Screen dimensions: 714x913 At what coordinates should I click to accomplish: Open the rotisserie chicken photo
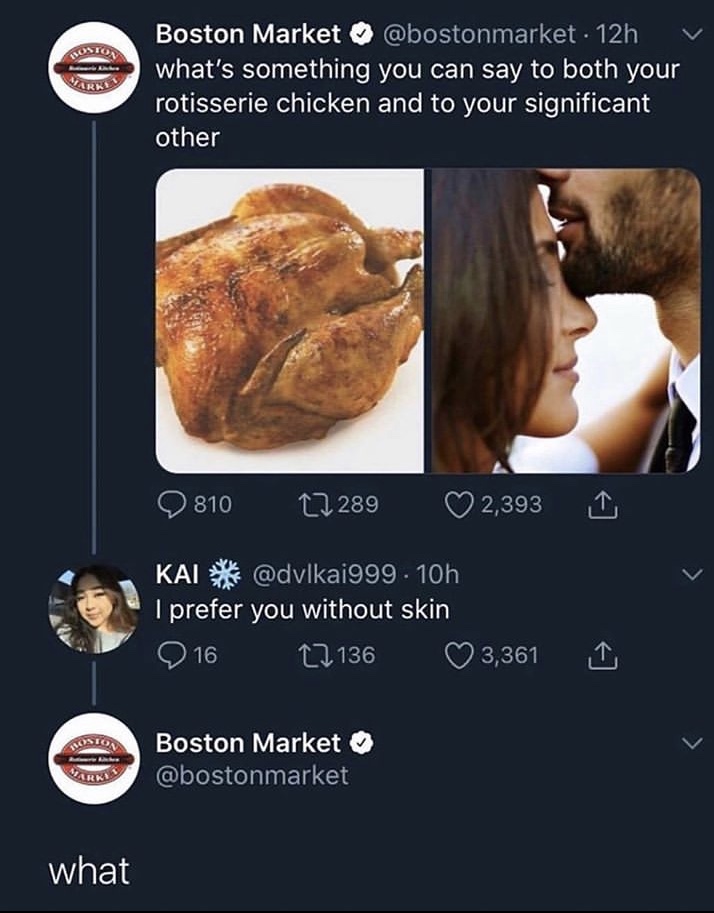[290, 321]
